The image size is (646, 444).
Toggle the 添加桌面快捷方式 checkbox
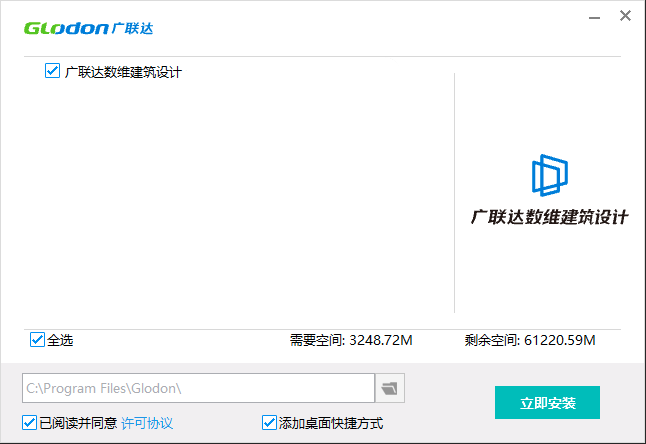coord(269,423)
